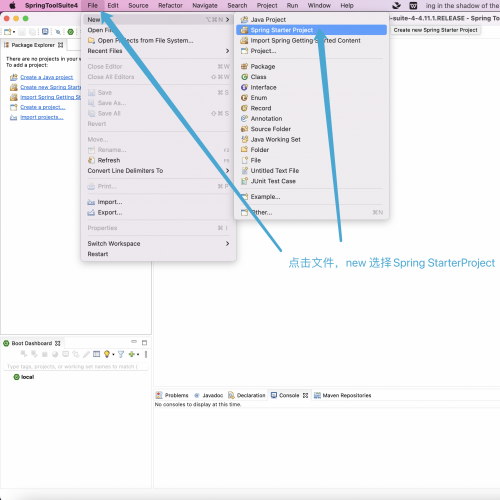The width and height of the screenshot is (500, 500).
Task: Select the local node in Boot Dashboard
Action: [27, 377]
